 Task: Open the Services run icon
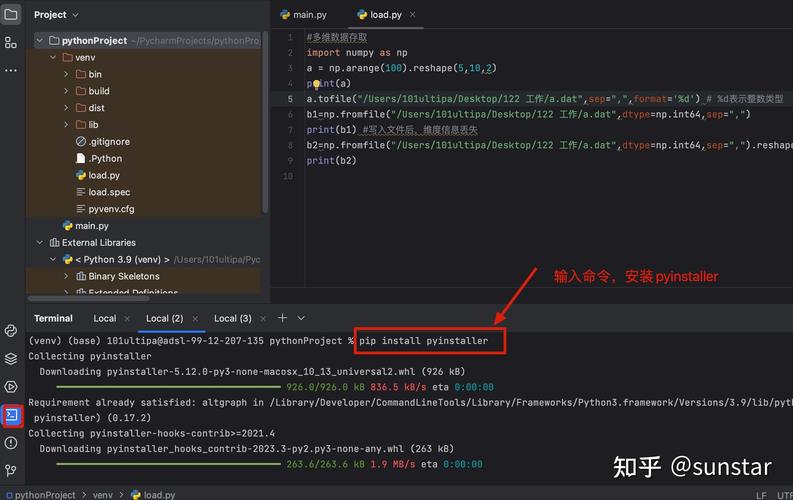[11, 387]
